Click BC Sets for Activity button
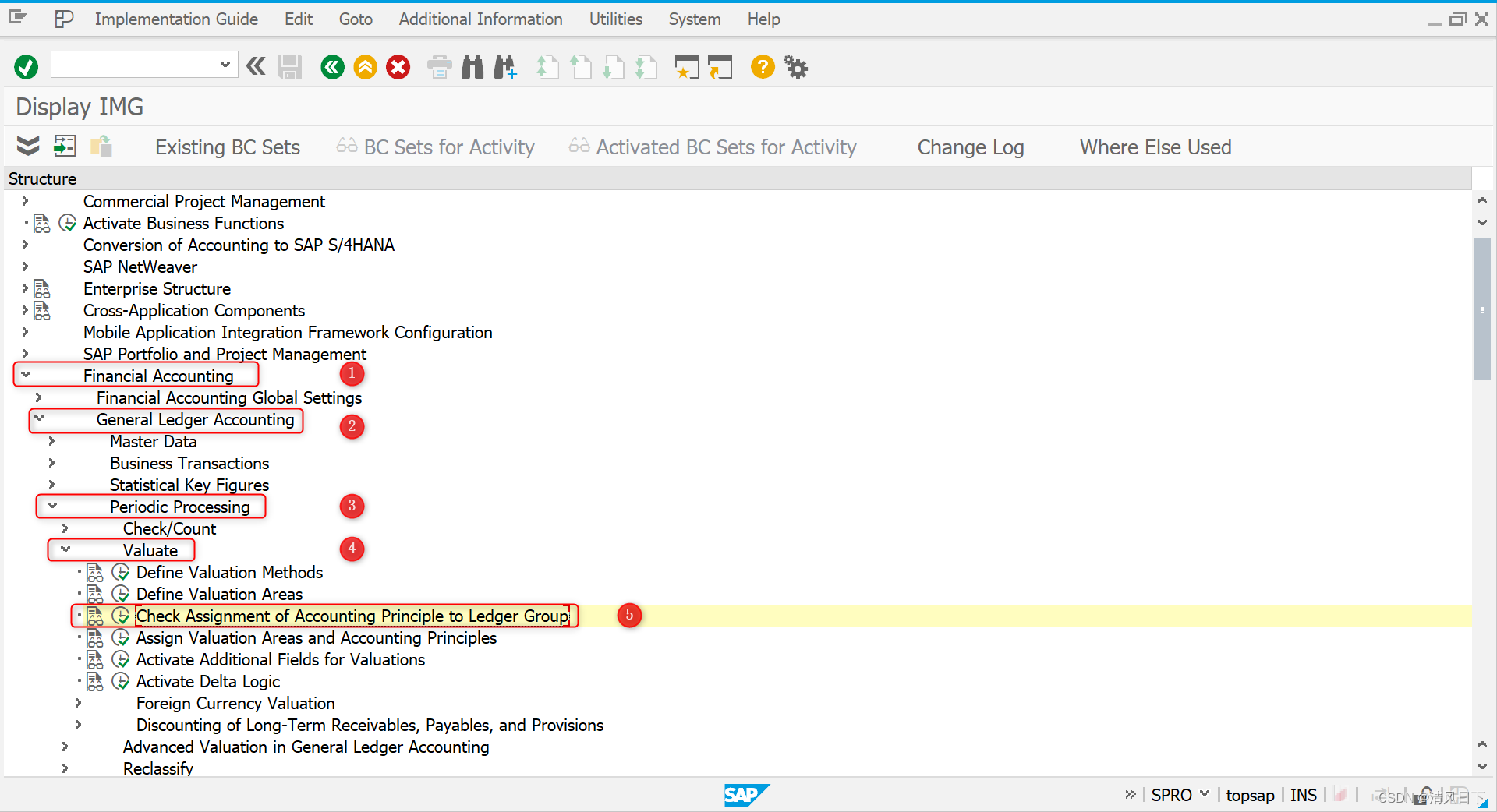 (436, 147)
